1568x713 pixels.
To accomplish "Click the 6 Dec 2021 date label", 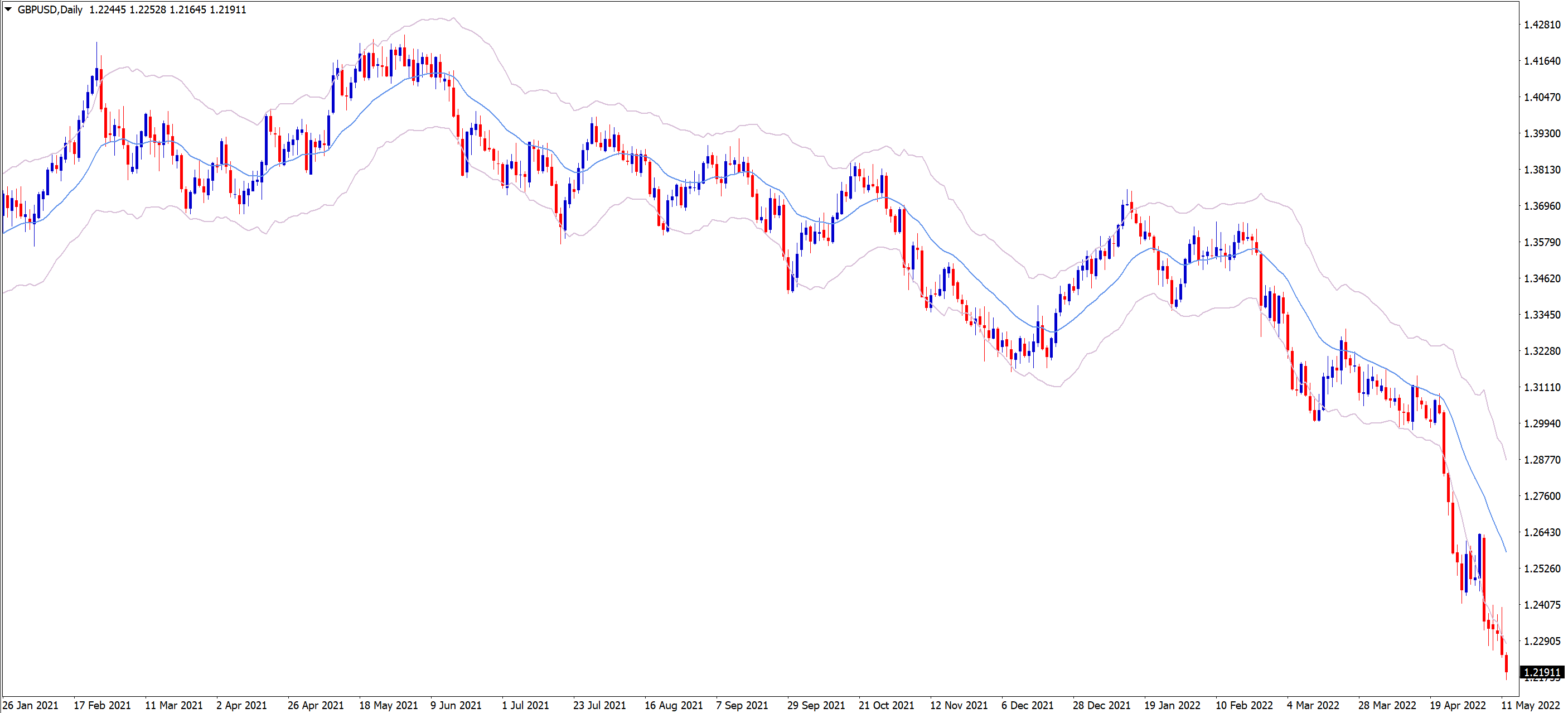I will (1028, 705).
